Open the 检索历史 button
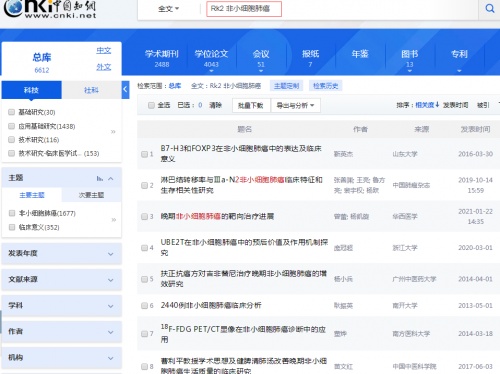The width and height of the screenshot is (500, 374). click(326, 86)
